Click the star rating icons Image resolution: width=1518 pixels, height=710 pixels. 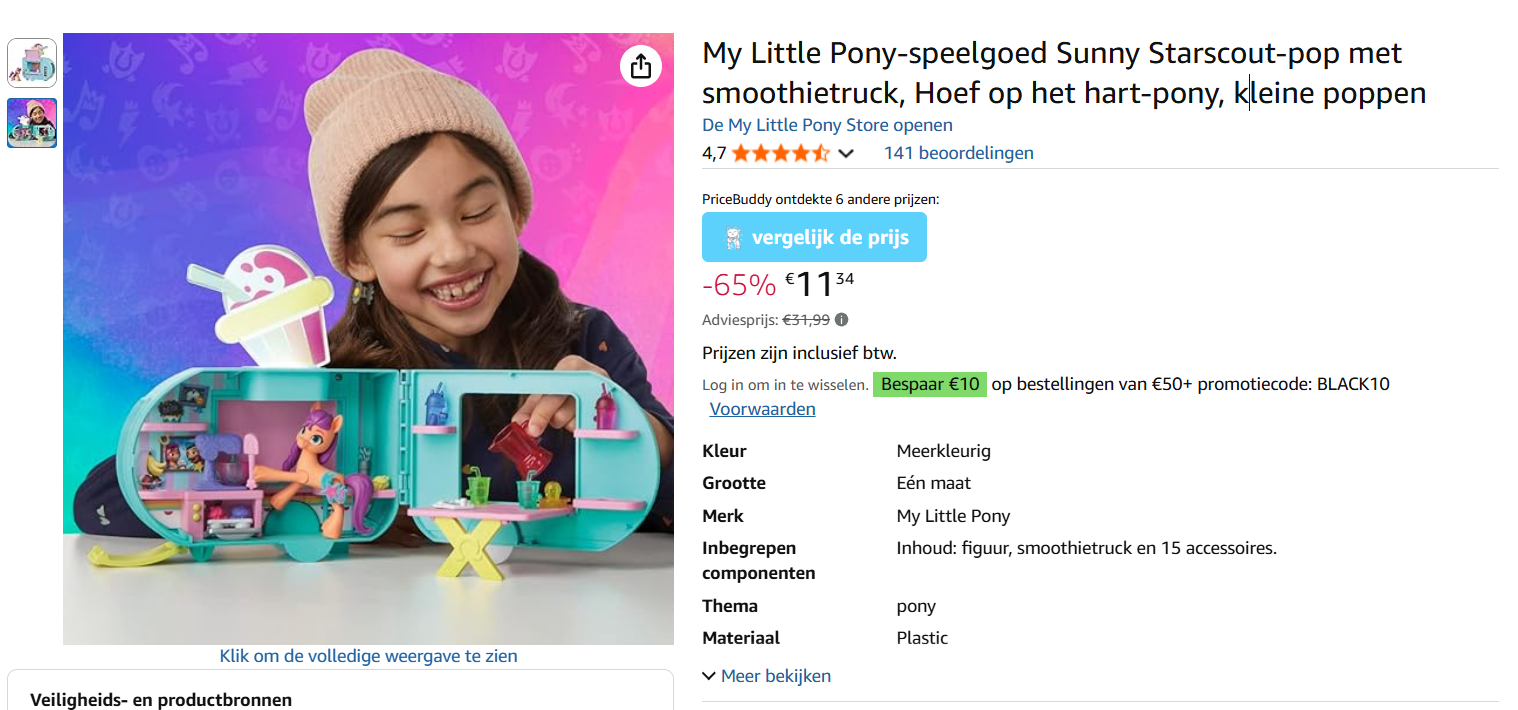tap(780, 153)
